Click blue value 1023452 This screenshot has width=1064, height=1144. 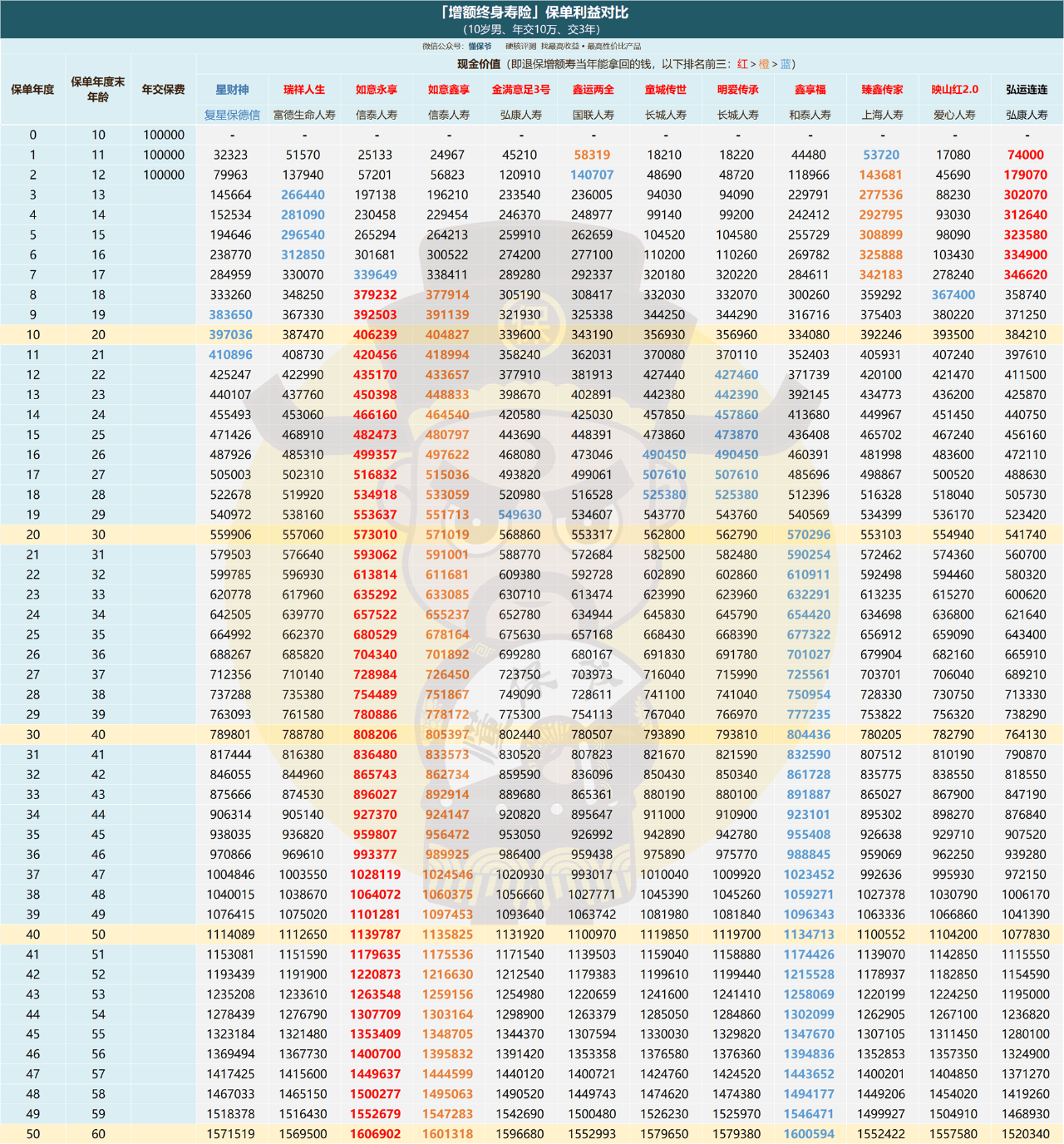point(809,875)
